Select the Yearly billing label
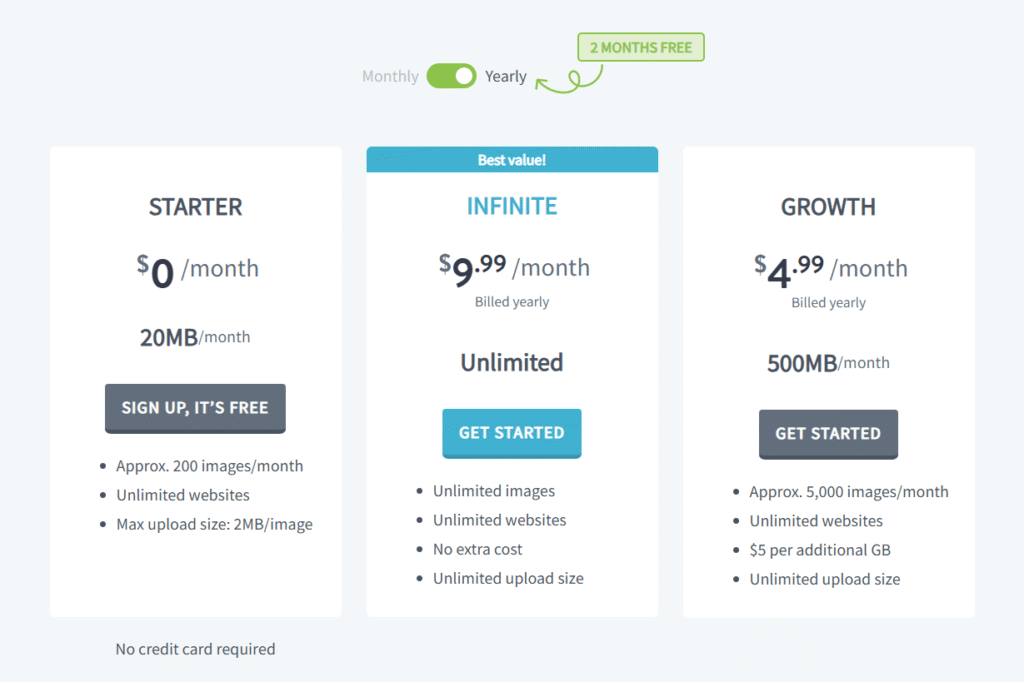Screen dimensions: 1024x682 (x=506, y=76)
